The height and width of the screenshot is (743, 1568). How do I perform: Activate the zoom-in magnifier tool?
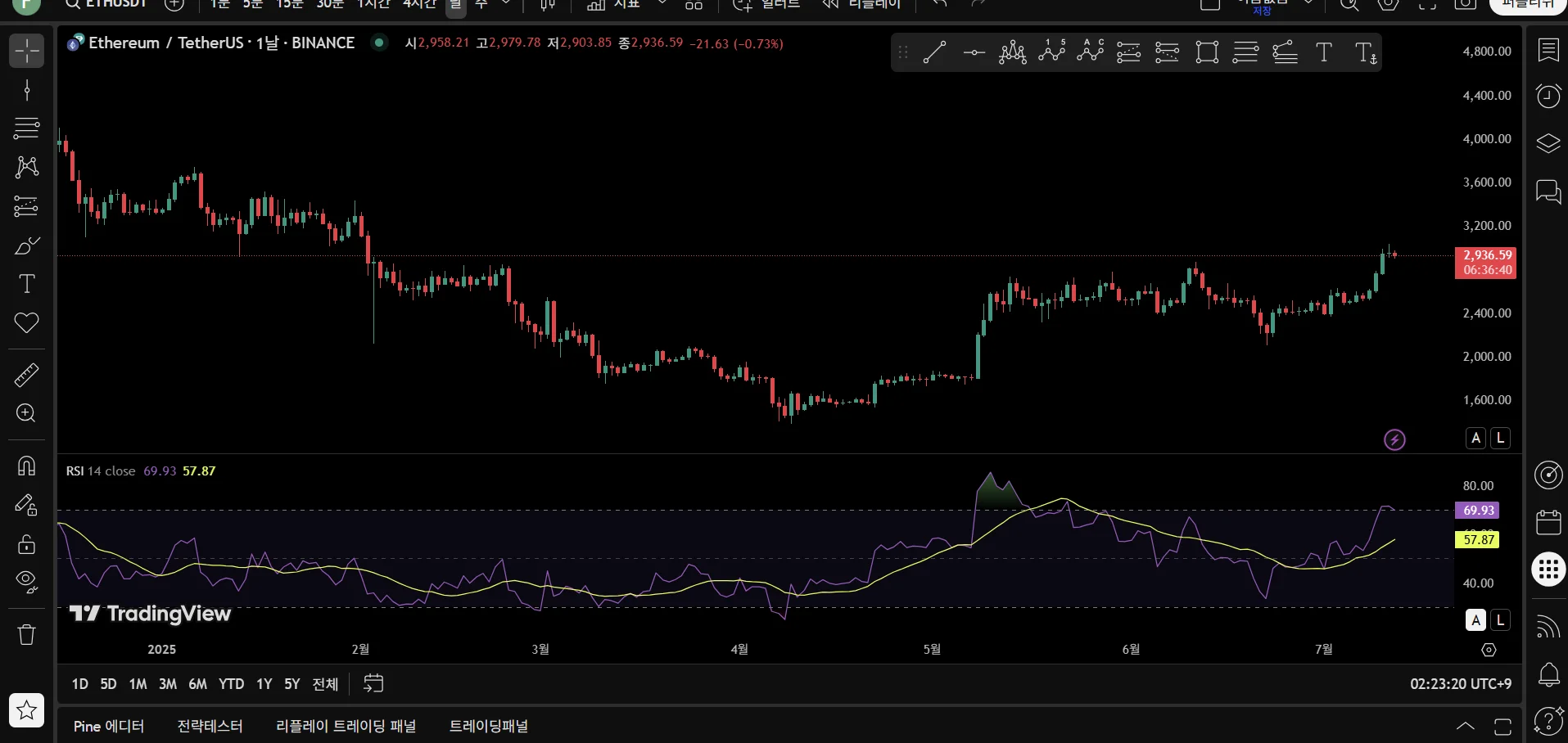coord(26,413)
